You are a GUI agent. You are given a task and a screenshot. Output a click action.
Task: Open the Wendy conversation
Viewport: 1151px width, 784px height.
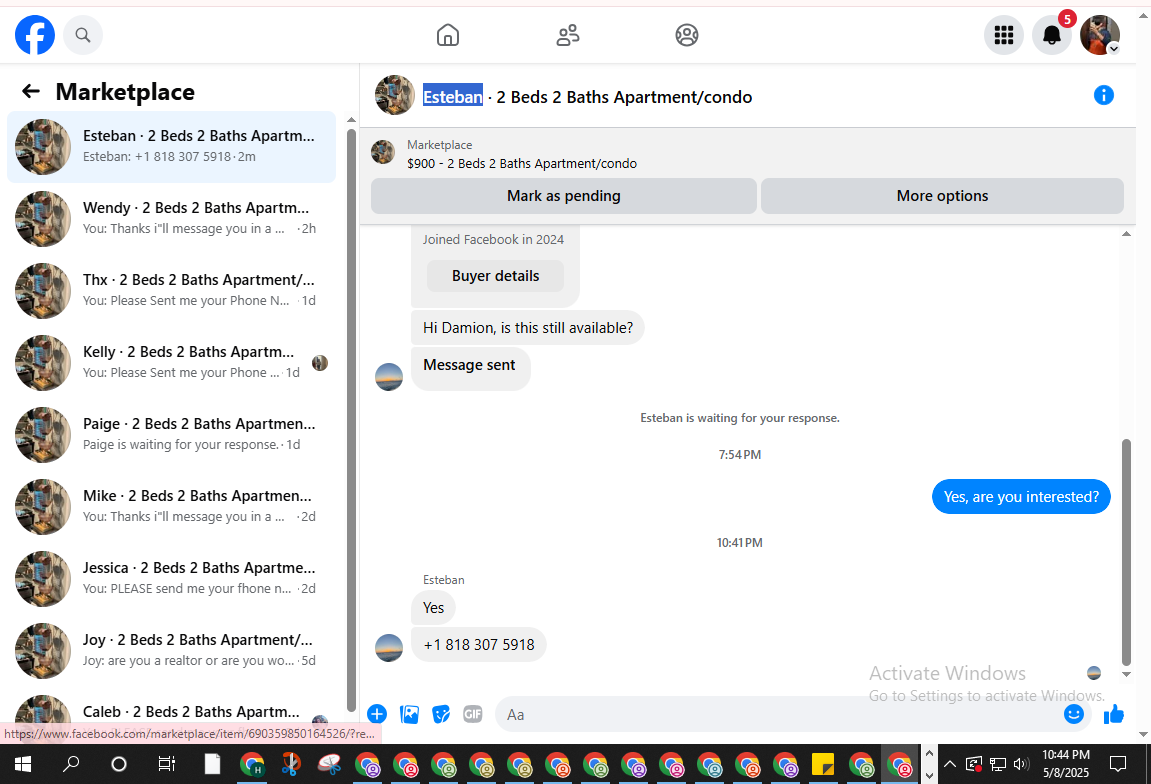(172, 219)
